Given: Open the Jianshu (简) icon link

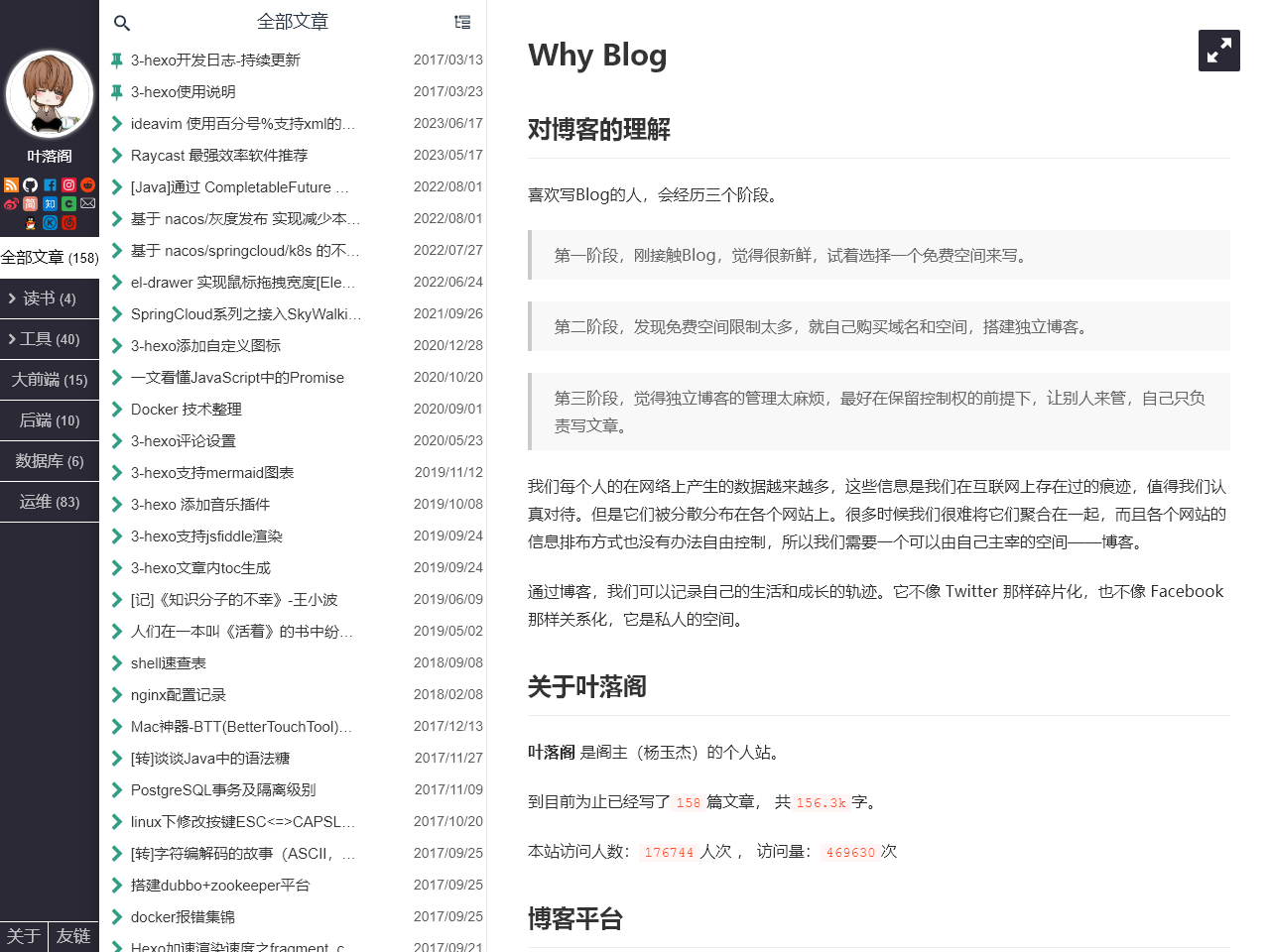Looking at the screenshot, I should 30,203.
